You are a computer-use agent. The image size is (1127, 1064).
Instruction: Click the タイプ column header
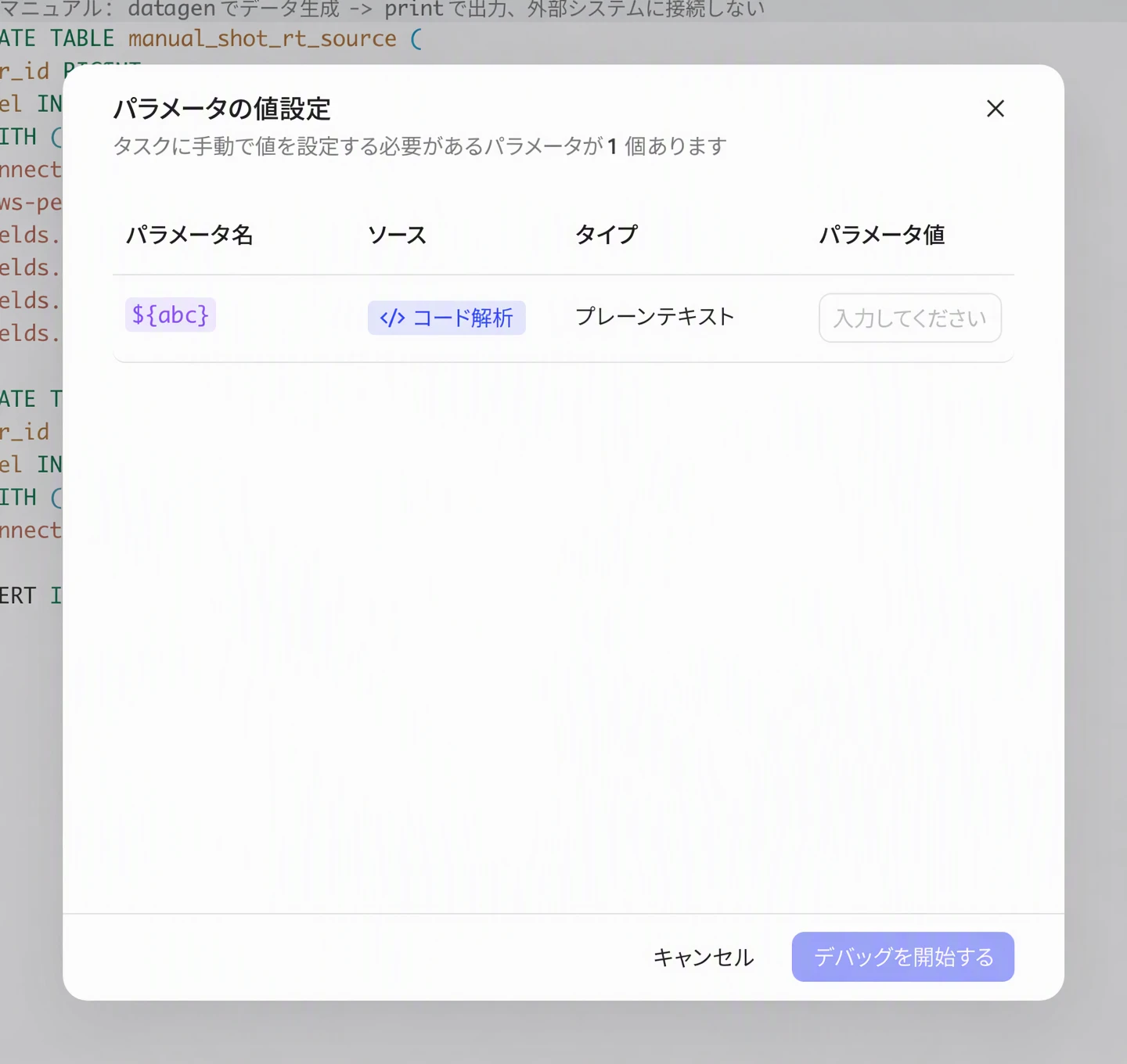[x=607, y=235]
